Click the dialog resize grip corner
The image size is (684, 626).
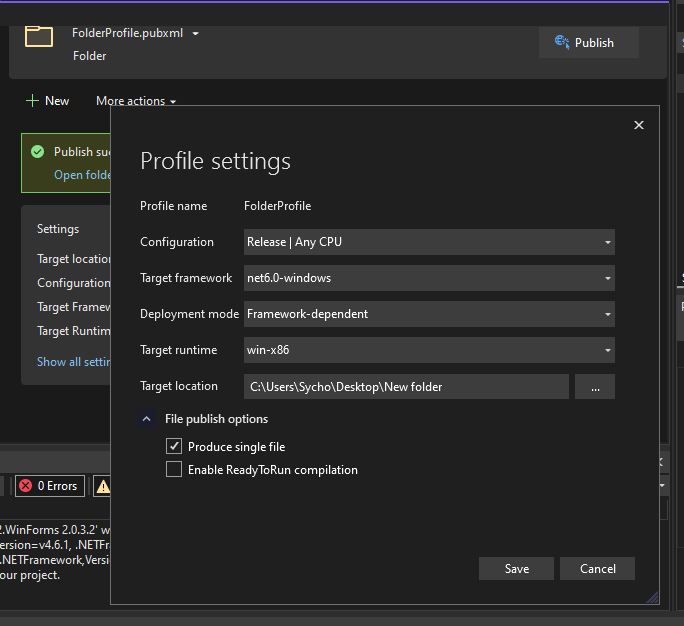point(653,598)
